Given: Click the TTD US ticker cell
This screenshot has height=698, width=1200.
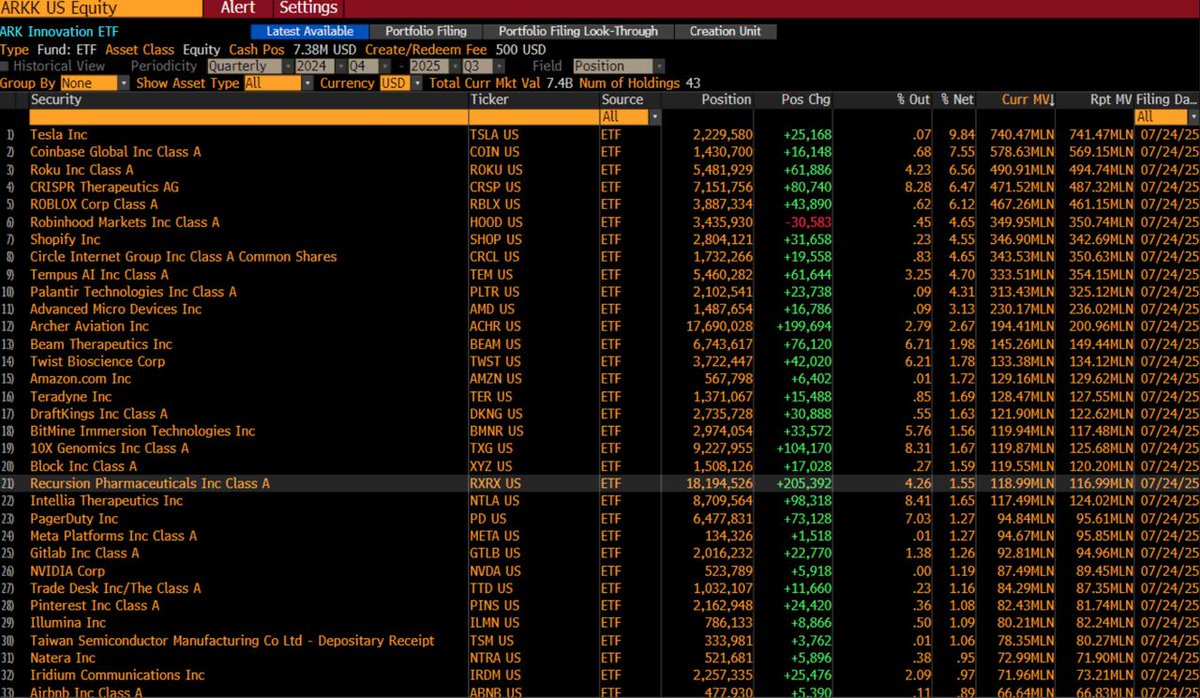Looking at the screenshot, I should (x=491, y=588).
